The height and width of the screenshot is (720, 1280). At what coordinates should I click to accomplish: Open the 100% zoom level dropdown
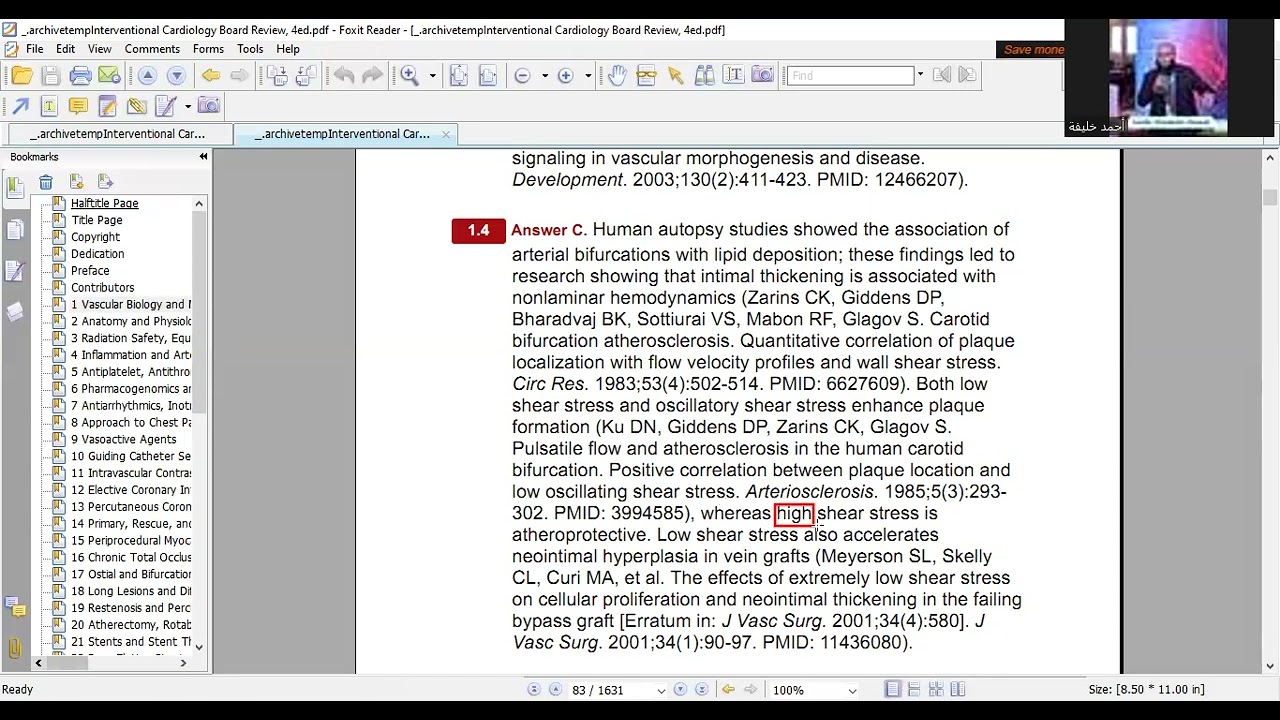[852, 691]
